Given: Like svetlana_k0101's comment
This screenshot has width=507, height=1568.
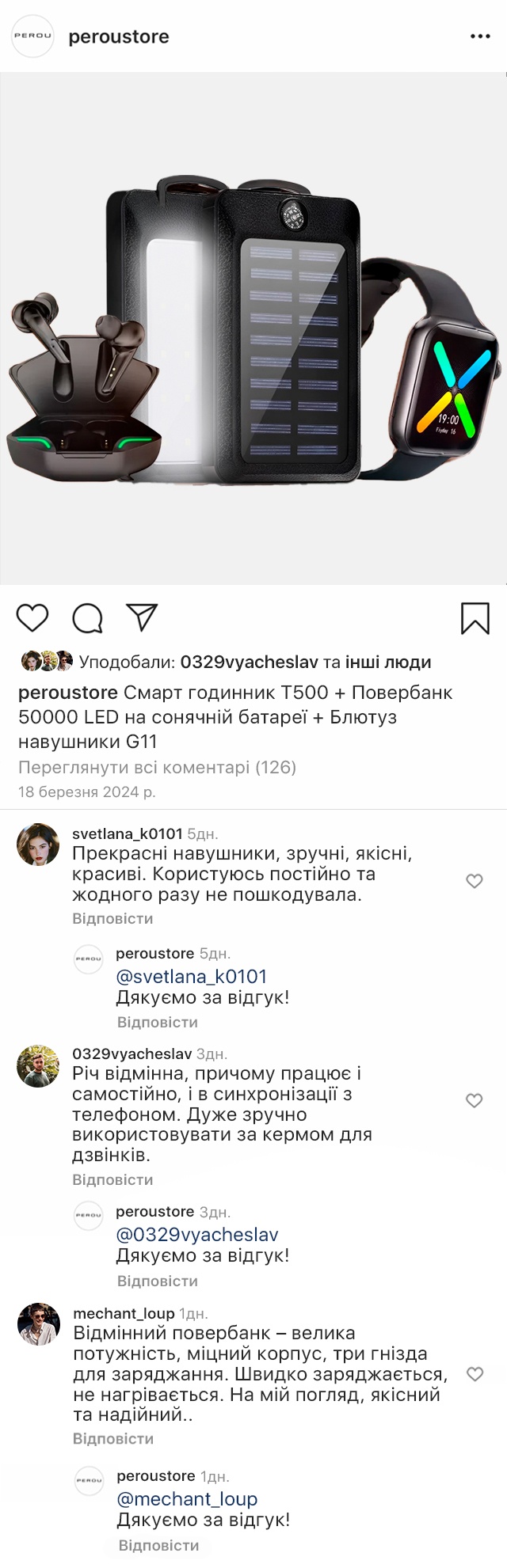Looking at the screenshot, I should click(475, 881).
